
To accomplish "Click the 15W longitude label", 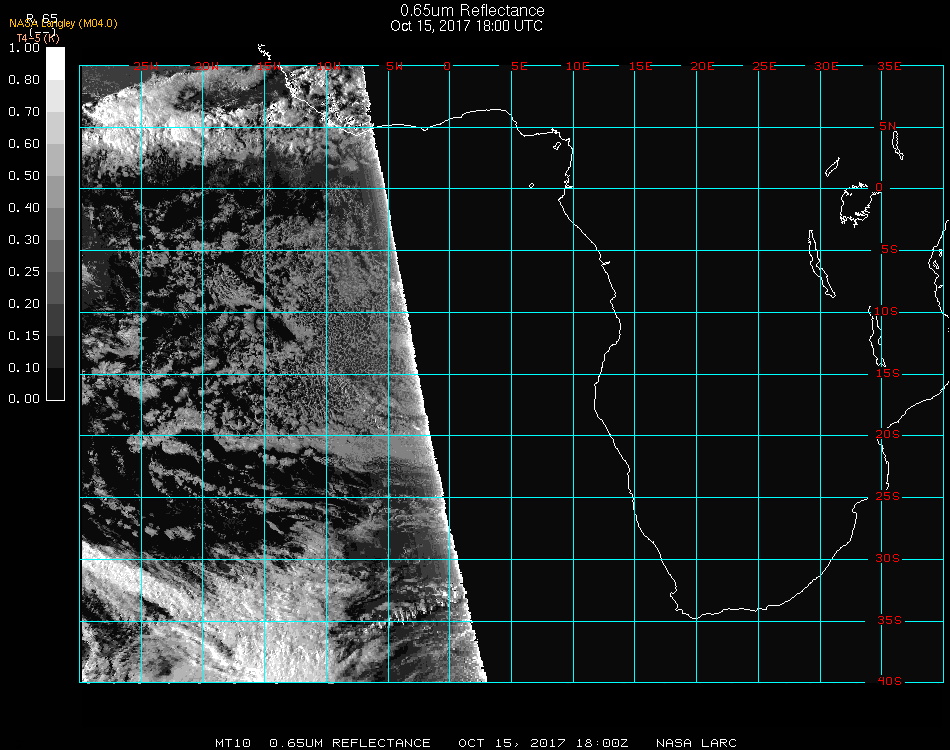I will coord(268,66).
